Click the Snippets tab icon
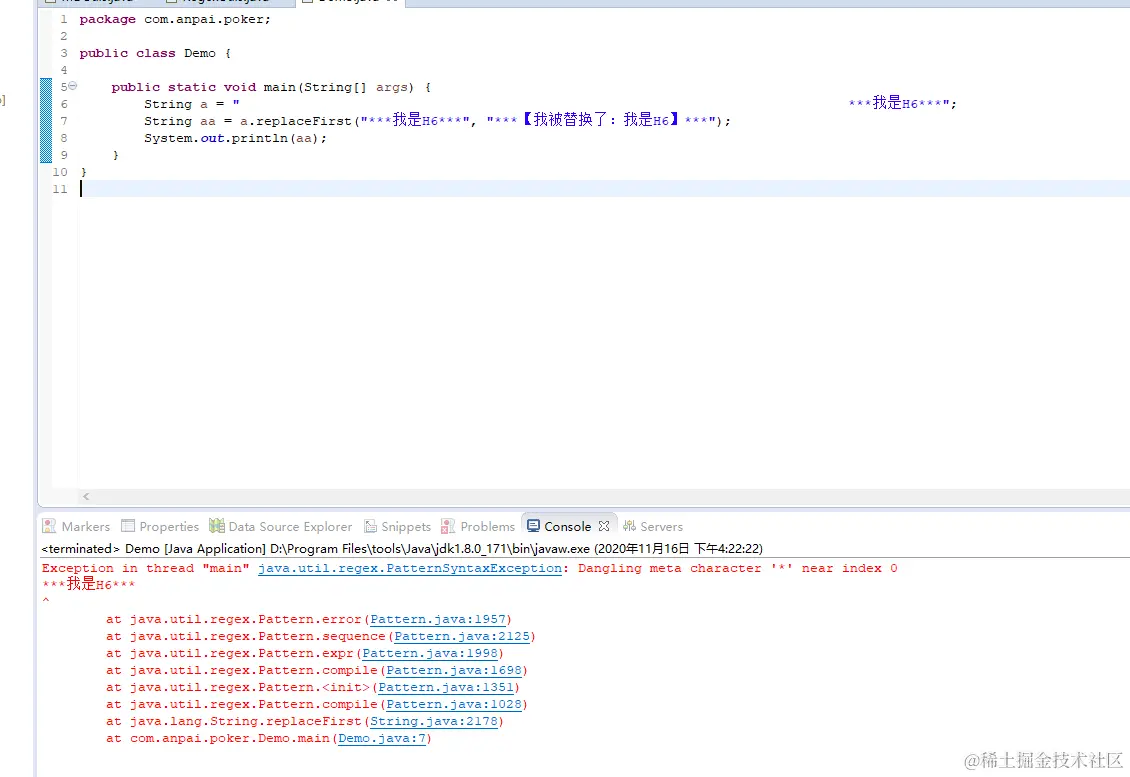 tap(370, 526)
